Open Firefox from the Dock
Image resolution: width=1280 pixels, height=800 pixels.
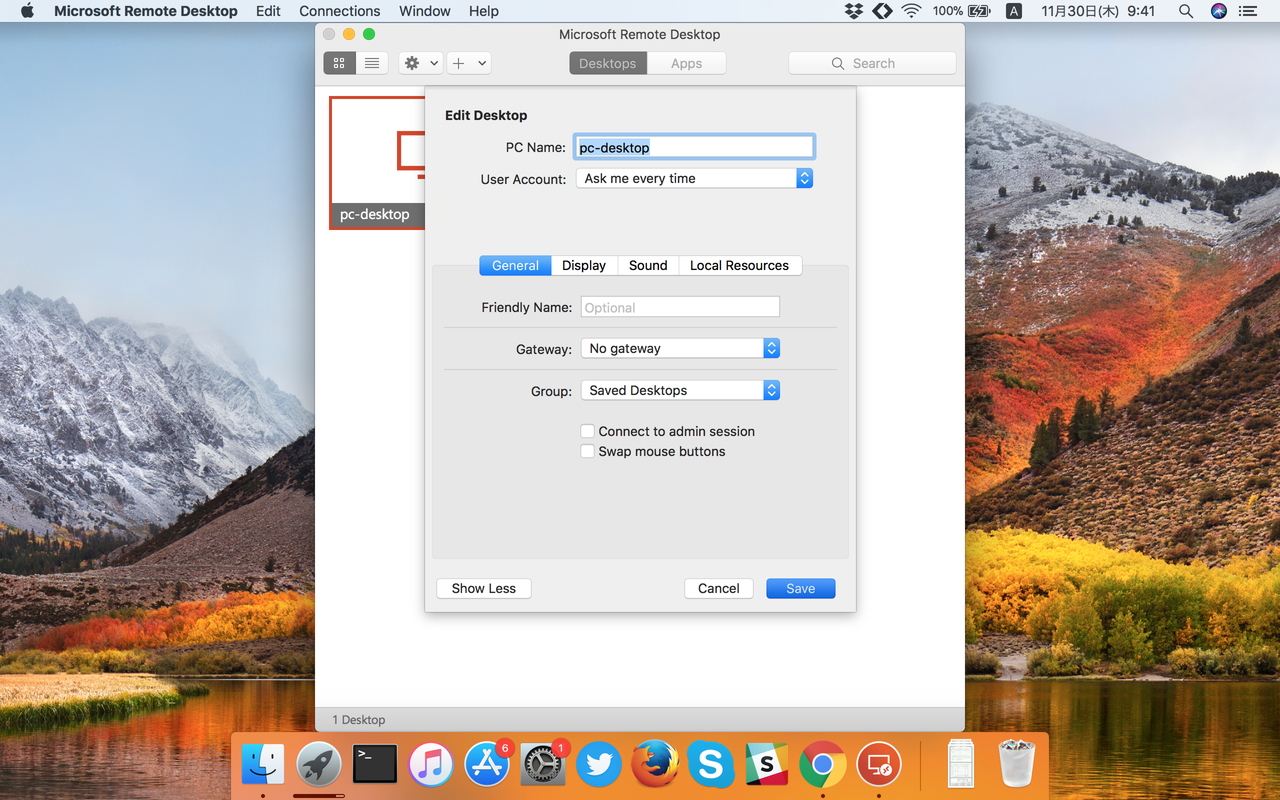(655, 765)
